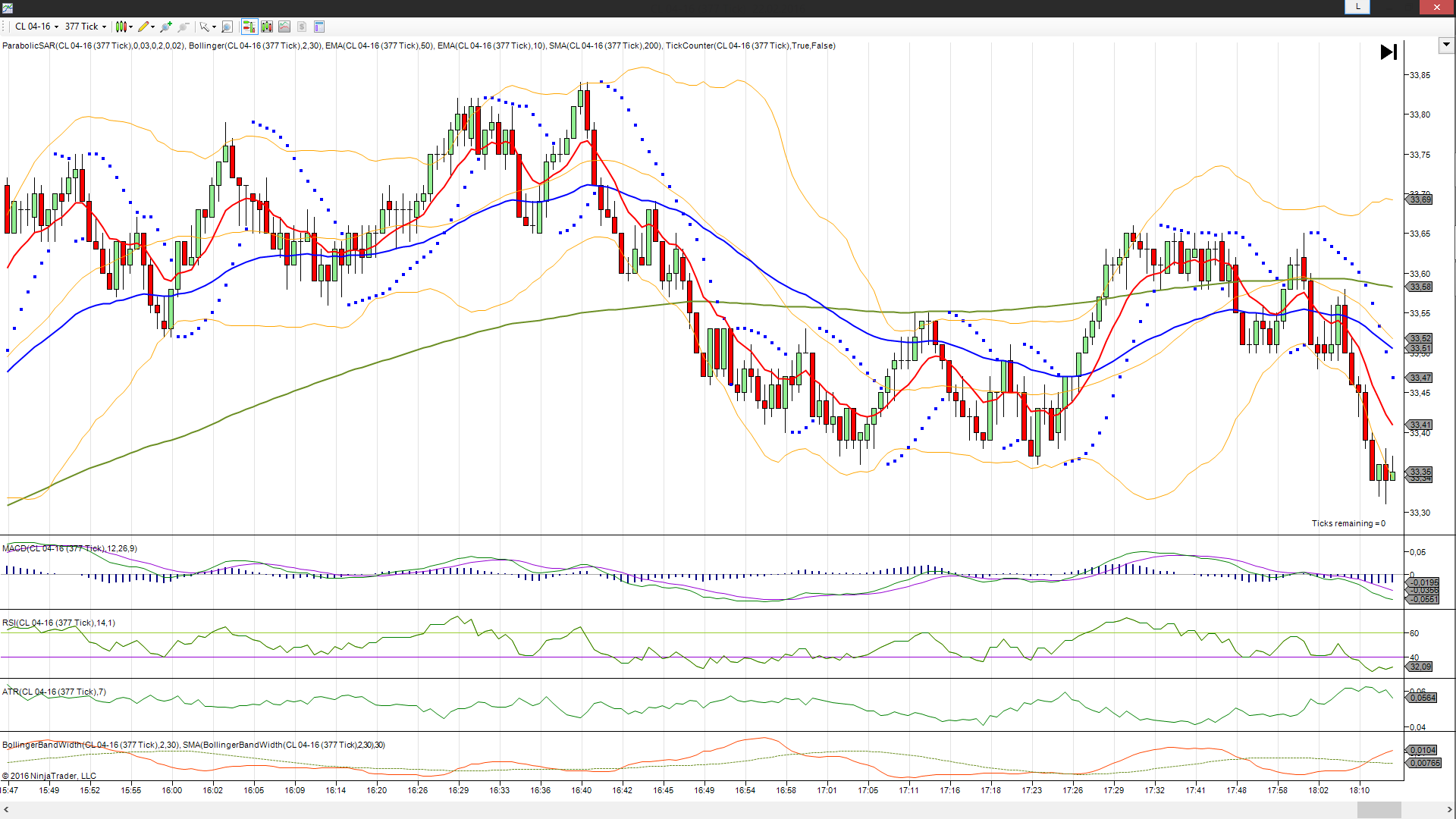Click the zoom out magnifier icon
The height and width of the screenshot is (819, 1456).
pos(184,27)
